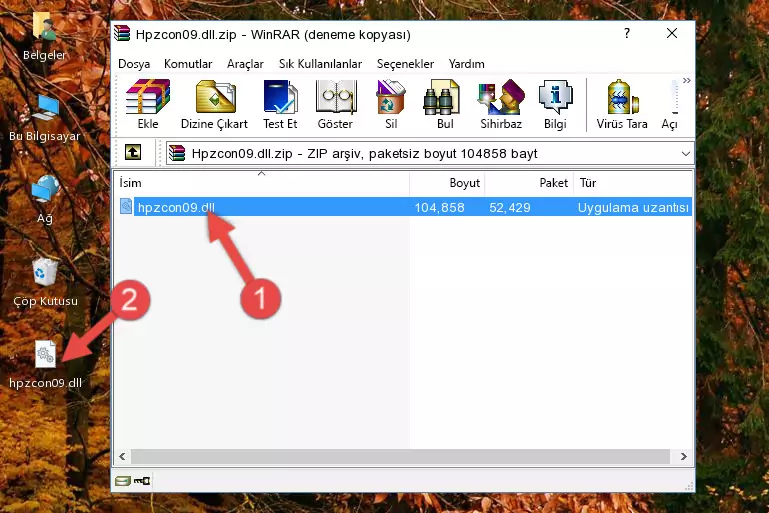This screenshot has height=513, width=769.
Task: Expand the archive path dropdown
Action: [x=685, y=154]
